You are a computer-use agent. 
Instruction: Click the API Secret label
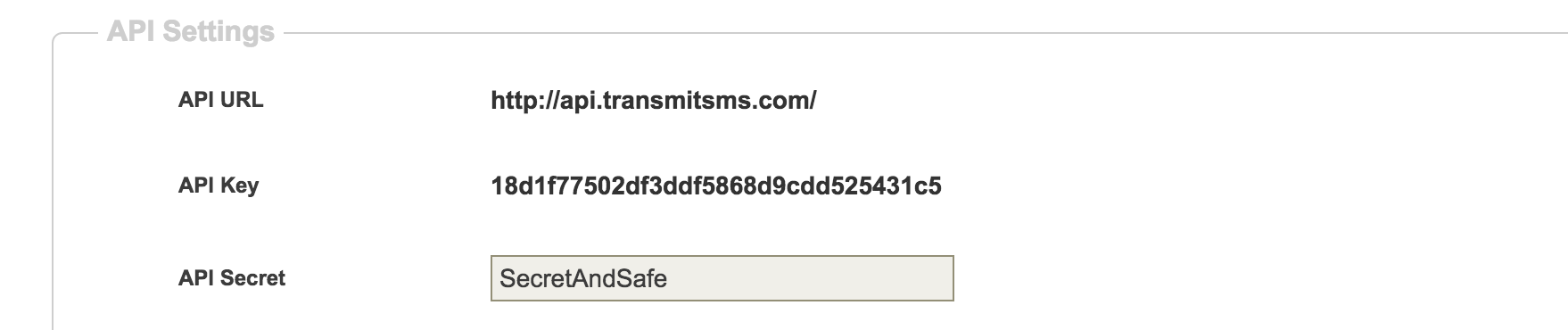(232, 278)
